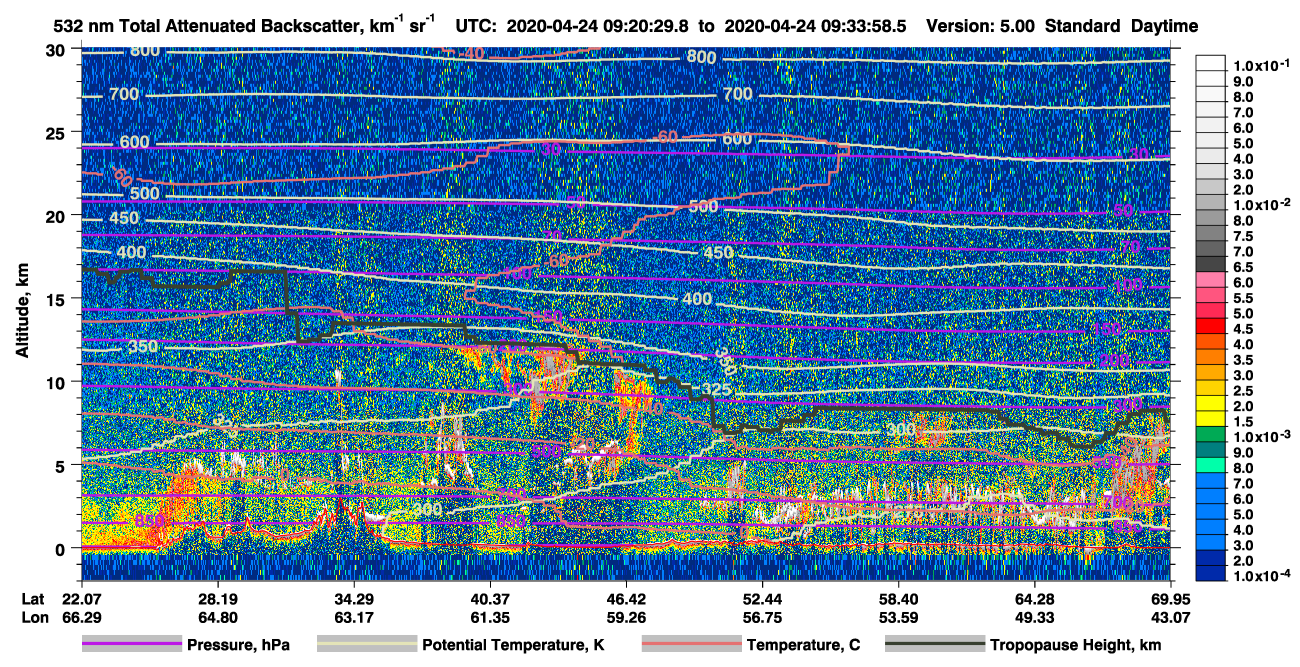Click the longitude value '59.26'
Screen dimensions: 1300x667
[626, 617]
